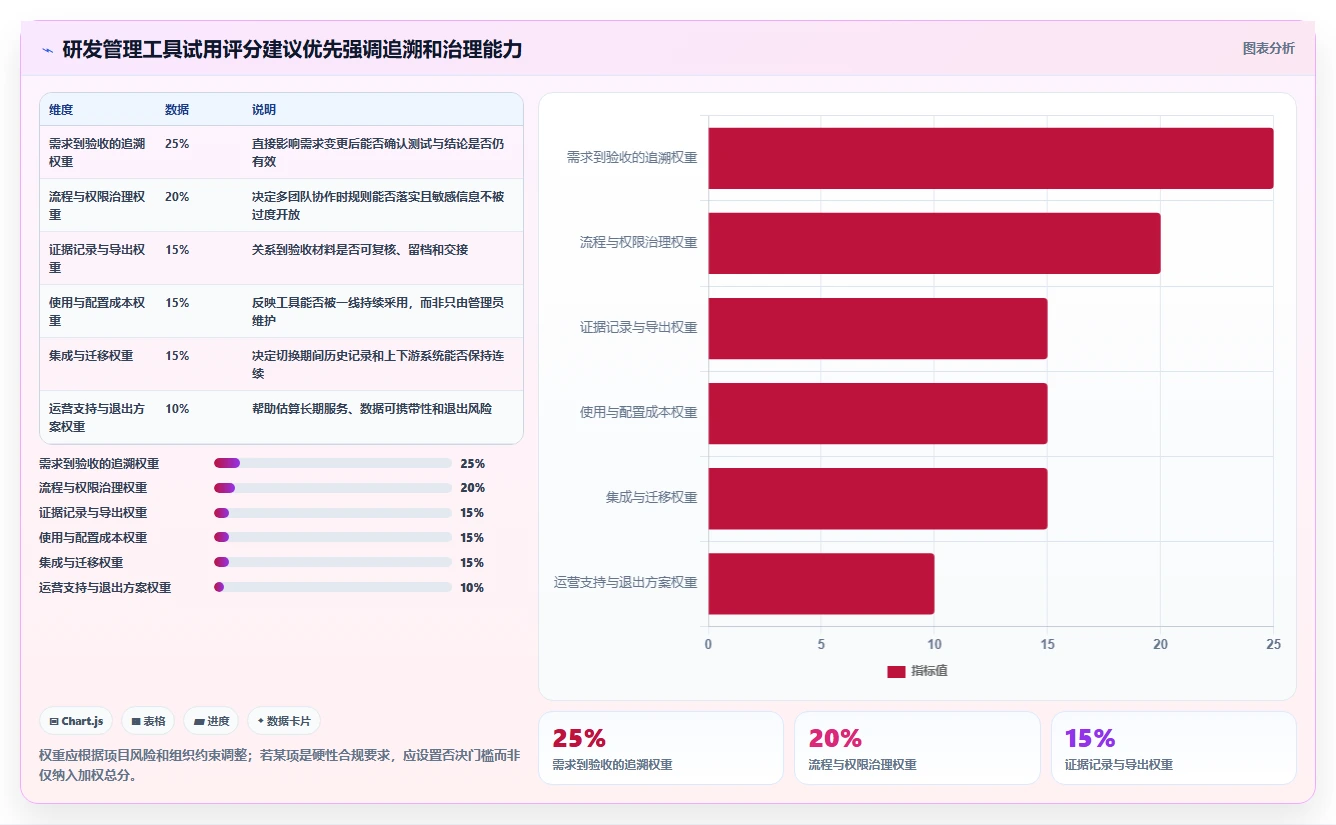1336x825 pixels.
Task: Click the 流程与权限治理权重 progress bar
Action: 333,488
